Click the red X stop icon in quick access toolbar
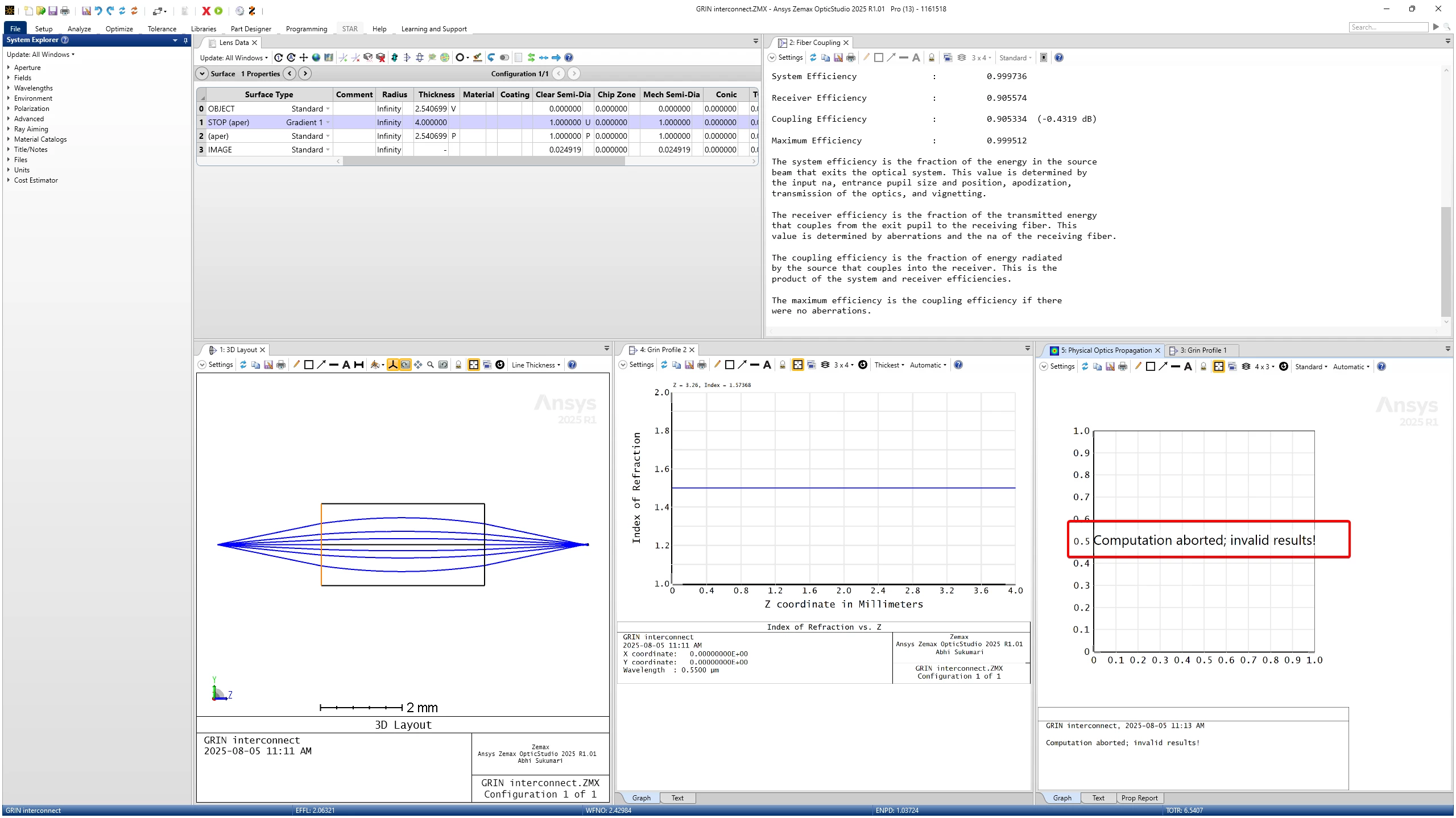The height and width of the screenshot is (818, 1456). coord(206,11)
